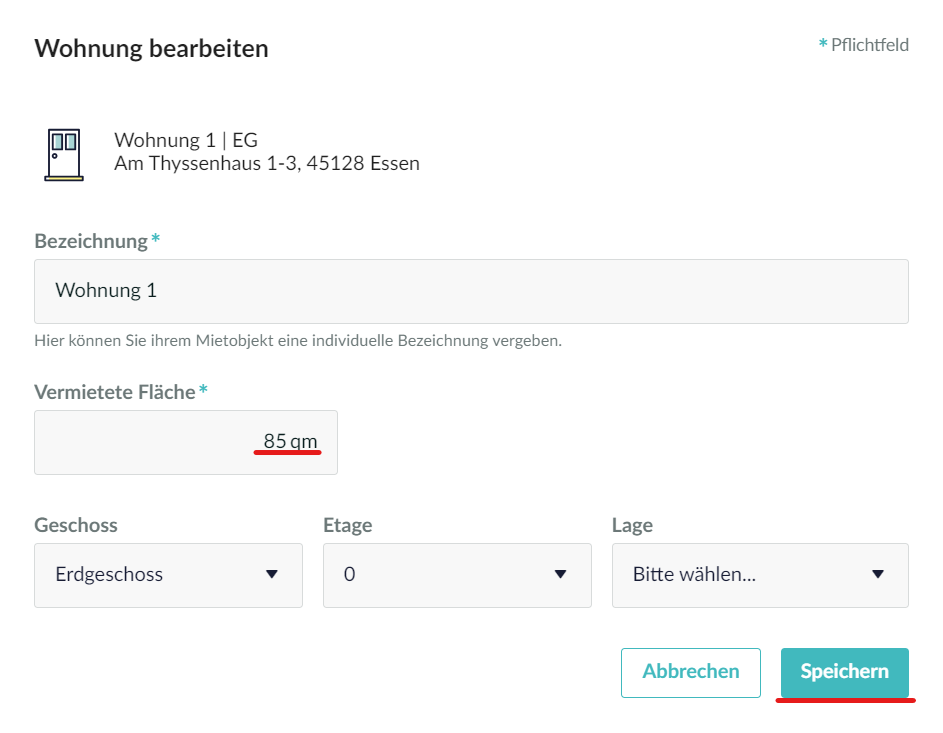Open the Etage dropdown showing 0
The image size is (943, 733).
(x=457, y=575)
